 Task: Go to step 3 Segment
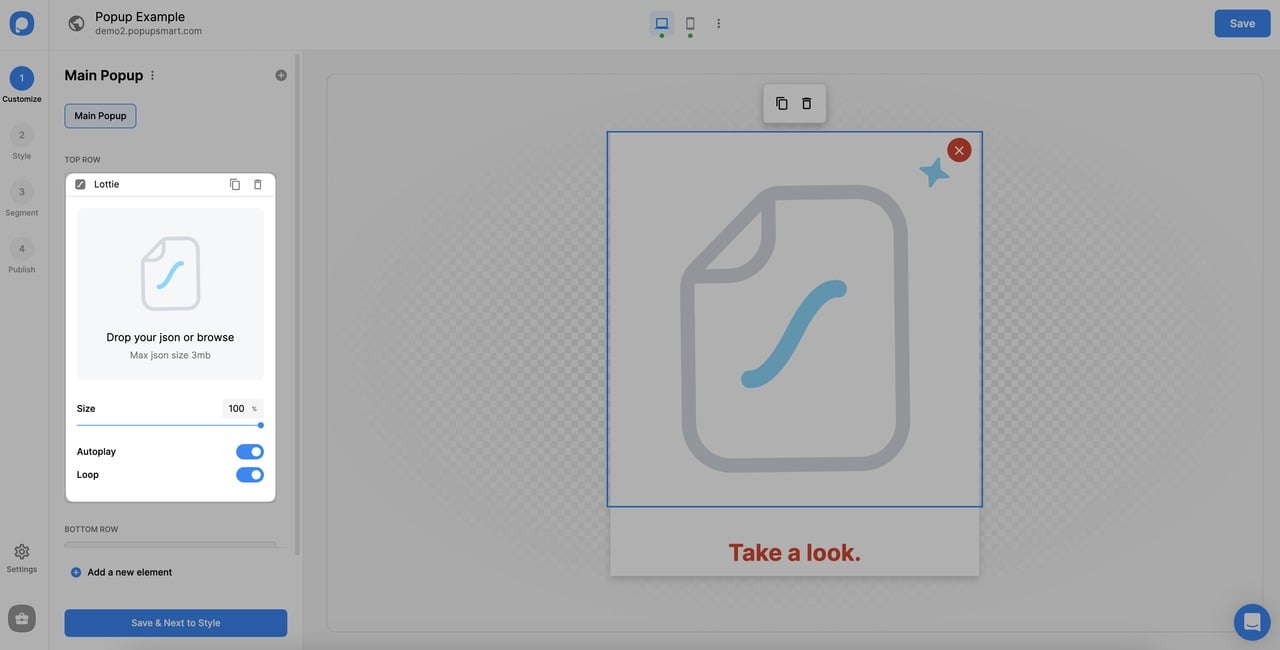[22, 199]
